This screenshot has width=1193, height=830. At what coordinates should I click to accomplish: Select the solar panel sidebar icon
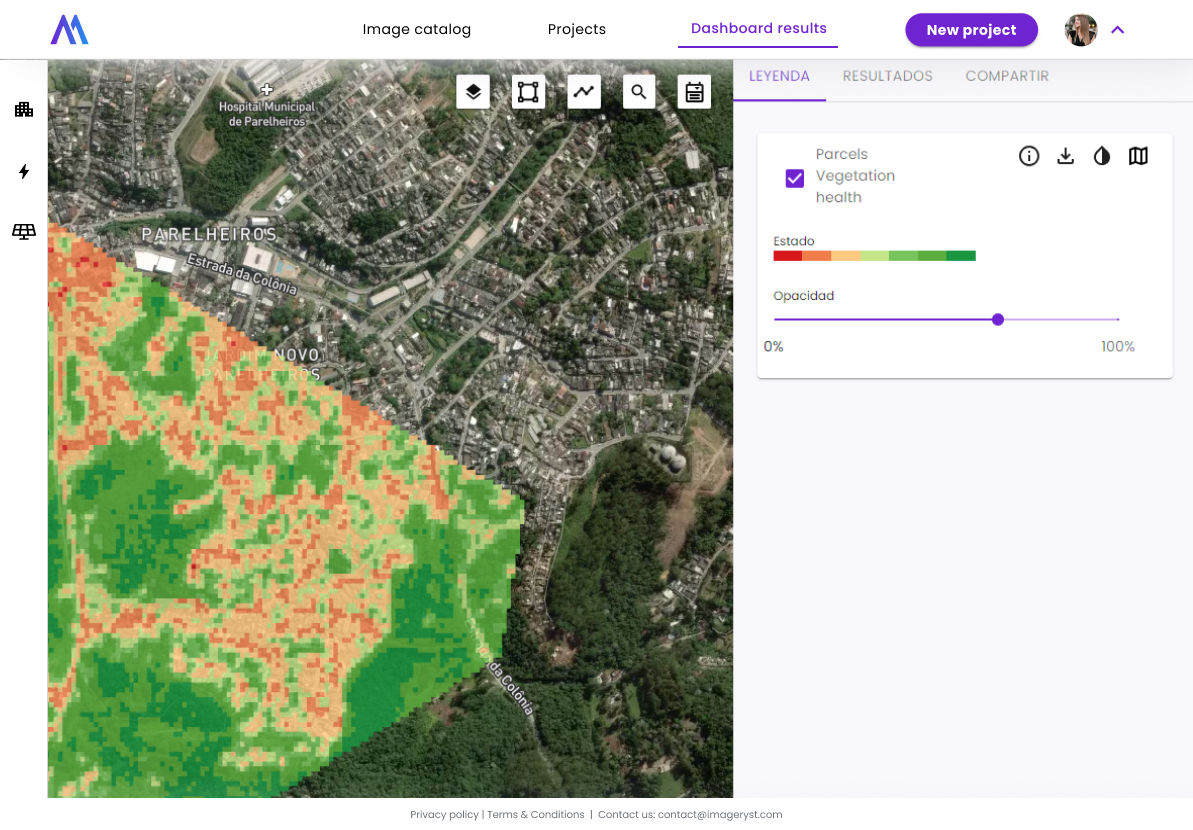point(24,232)
